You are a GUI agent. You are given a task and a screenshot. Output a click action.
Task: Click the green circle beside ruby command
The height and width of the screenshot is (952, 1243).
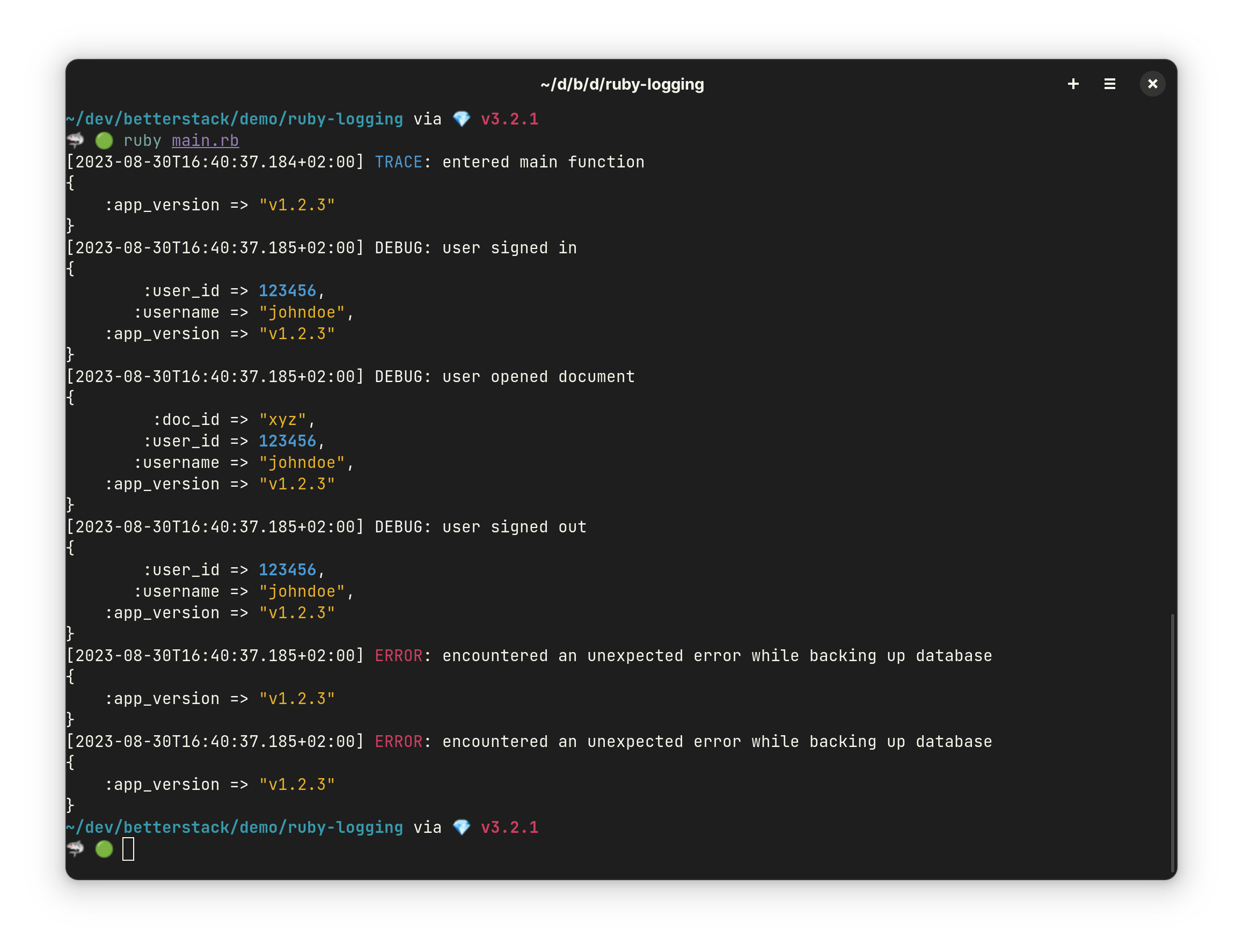click(x=104, y=141)
